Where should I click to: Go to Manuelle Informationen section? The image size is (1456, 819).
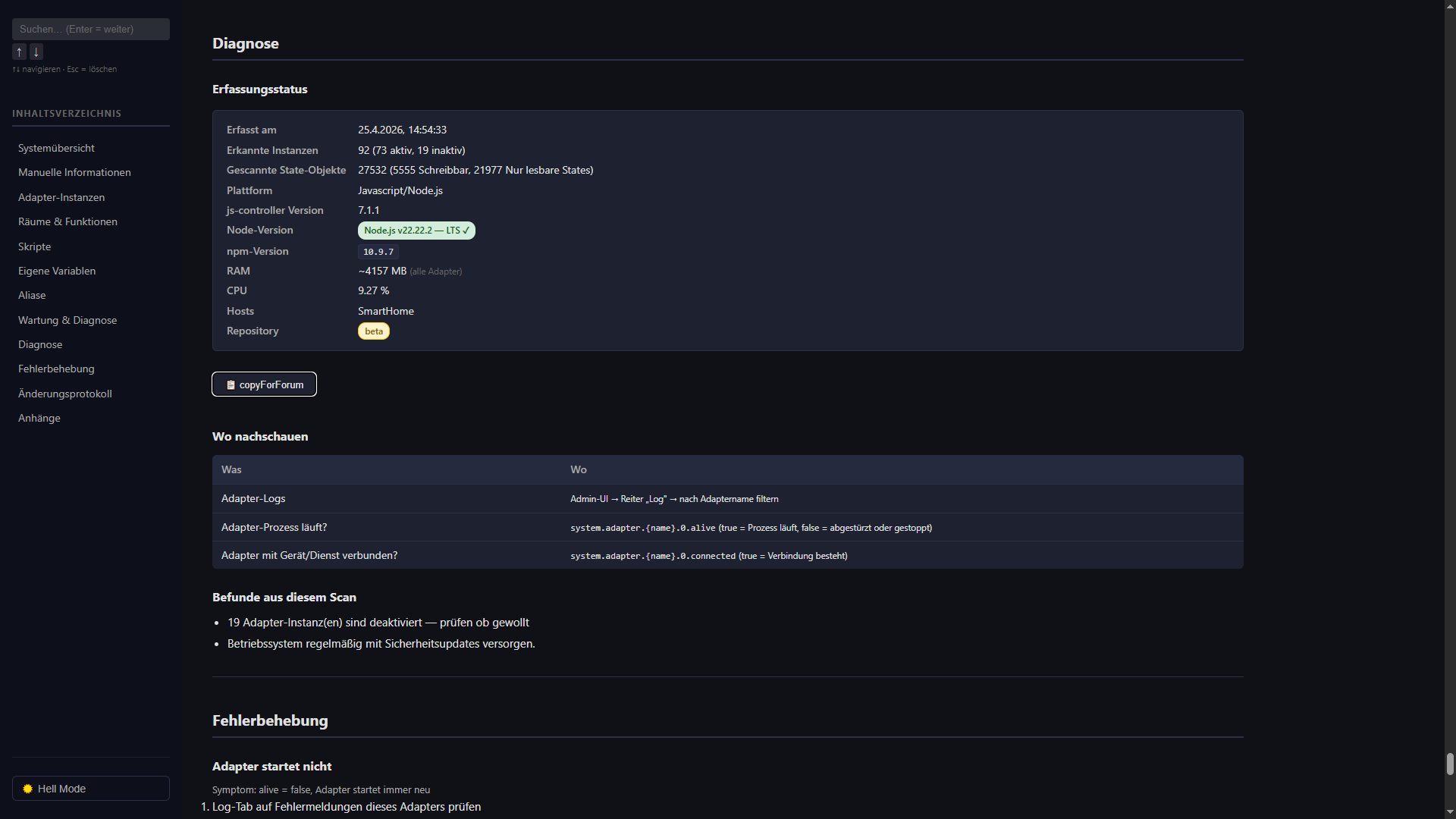coord(74,172)
